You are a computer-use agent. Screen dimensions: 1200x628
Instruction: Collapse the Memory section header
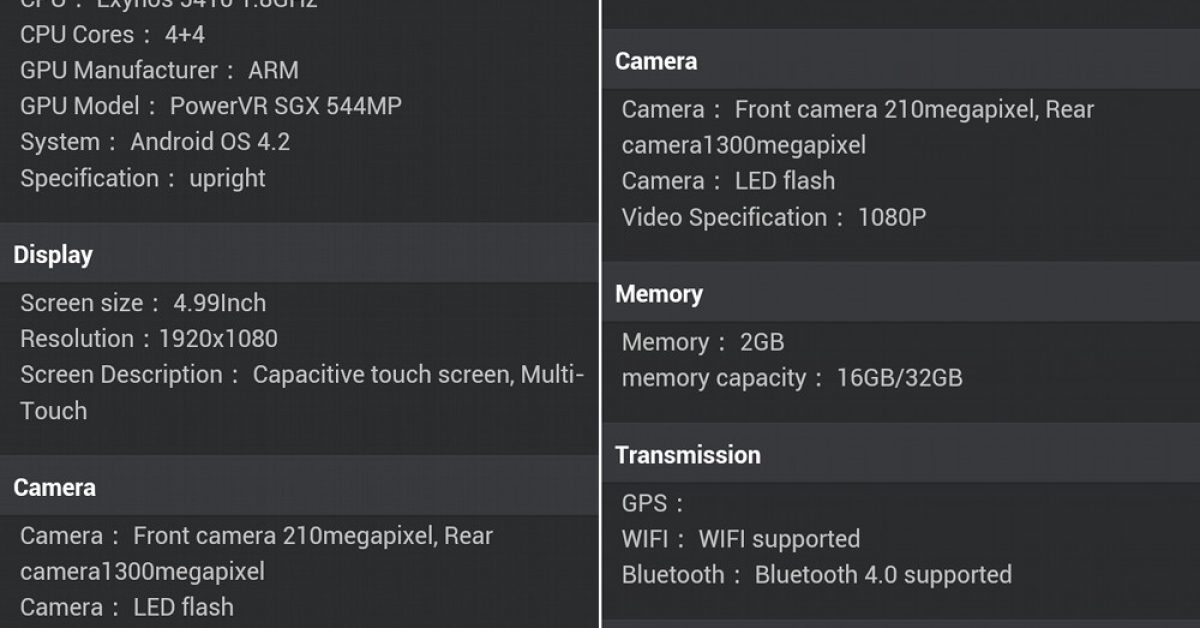point(659,295)
